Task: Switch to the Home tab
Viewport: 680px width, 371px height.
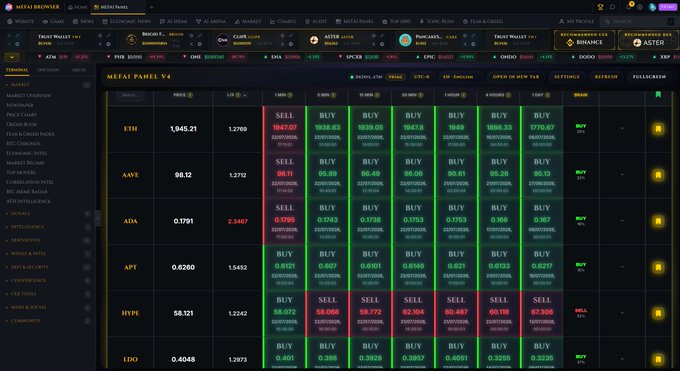Action: pos(78,7)
